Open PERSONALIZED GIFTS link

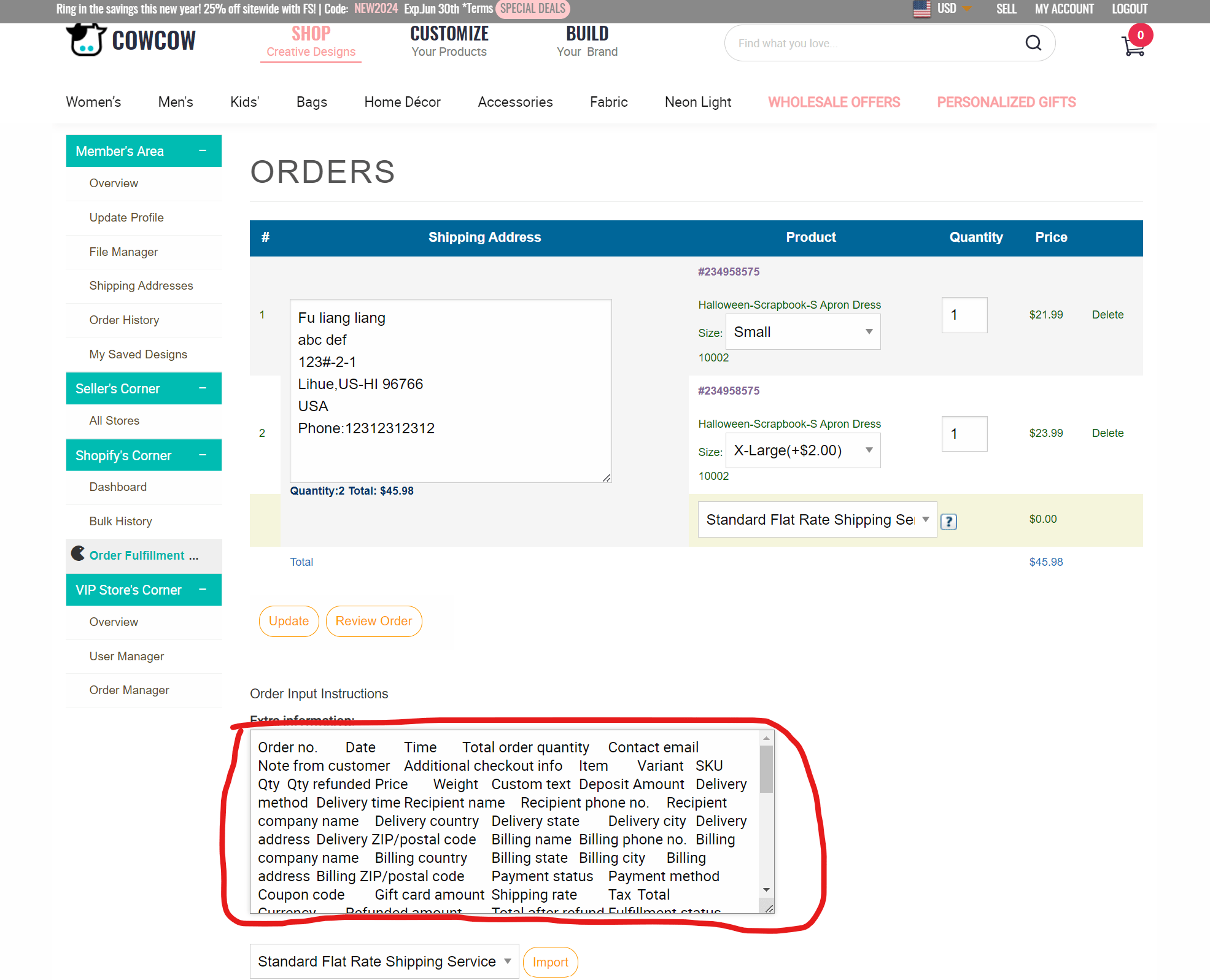coord(1007,102)
